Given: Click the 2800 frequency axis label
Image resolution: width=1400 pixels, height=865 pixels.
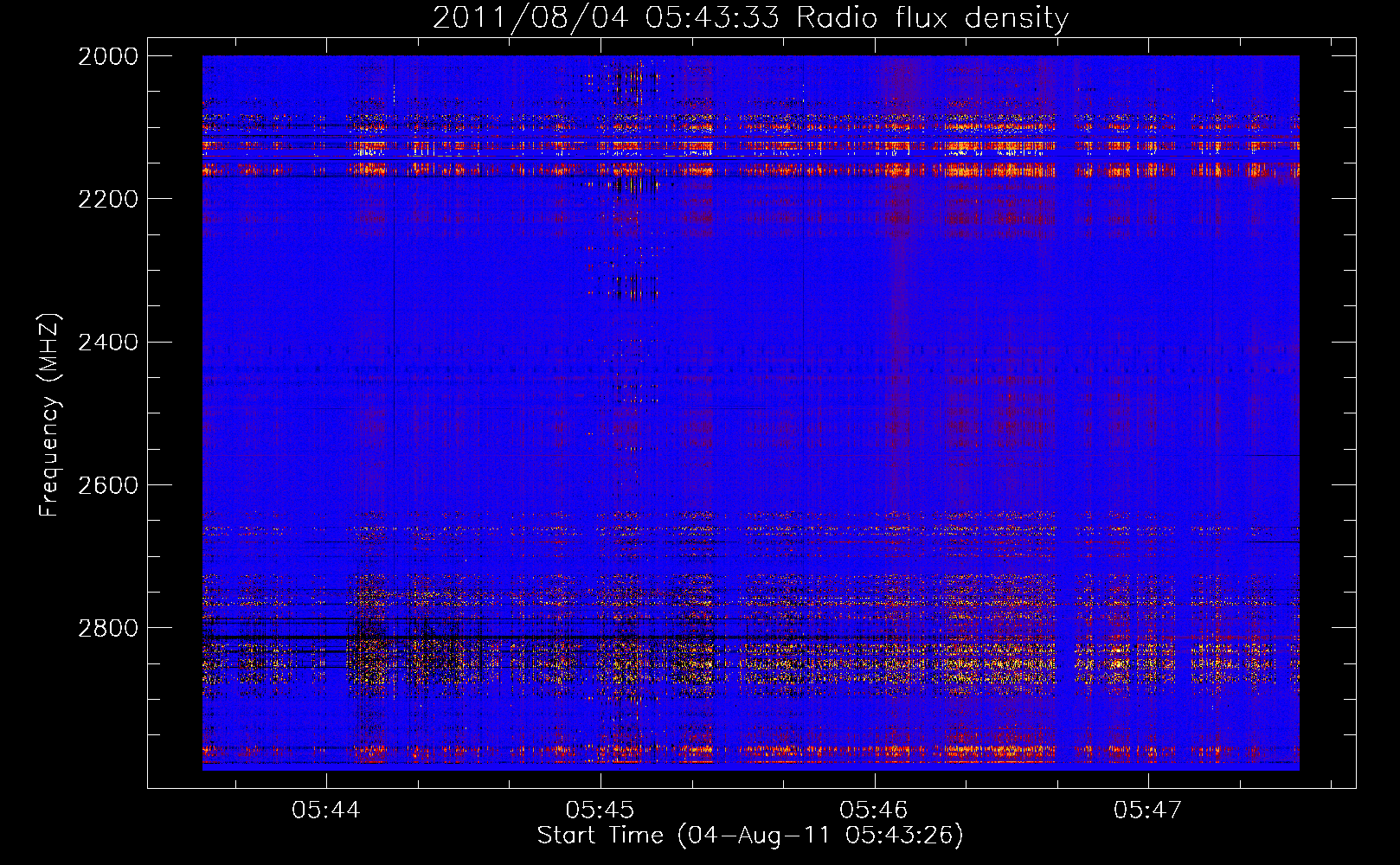Looking at the screenshot, I should click(x=108, y=628).
